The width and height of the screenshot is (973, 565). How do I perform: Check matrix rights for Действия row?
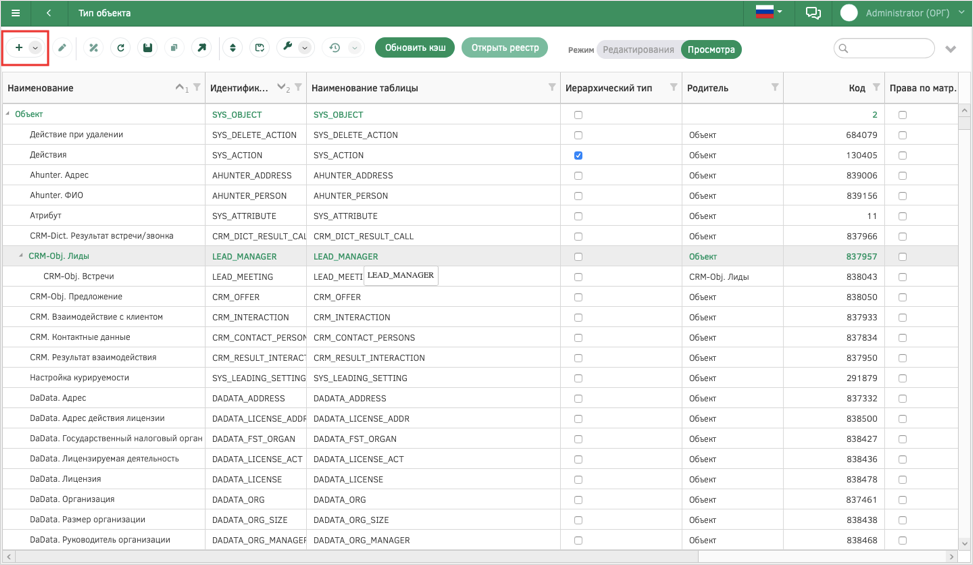tap(902, 155)
